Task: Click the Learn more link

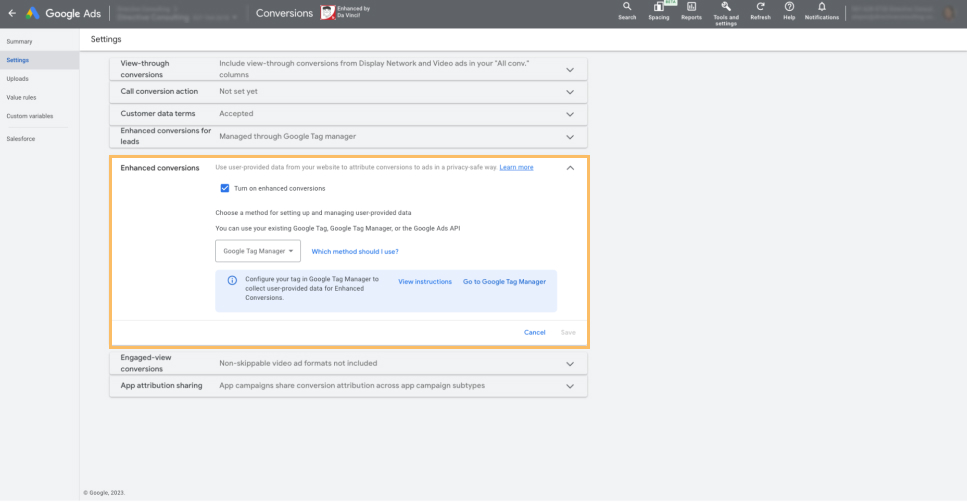Action: (516, 167)
